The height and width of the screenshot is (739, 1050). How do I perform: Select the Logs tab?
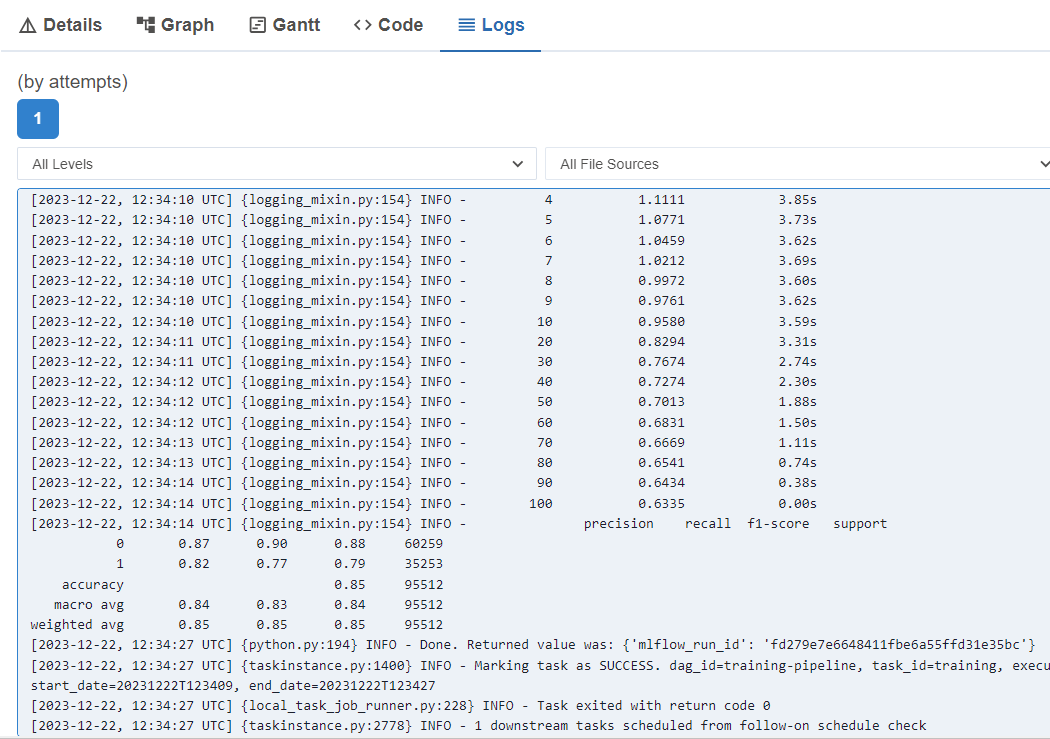[490, 25]
